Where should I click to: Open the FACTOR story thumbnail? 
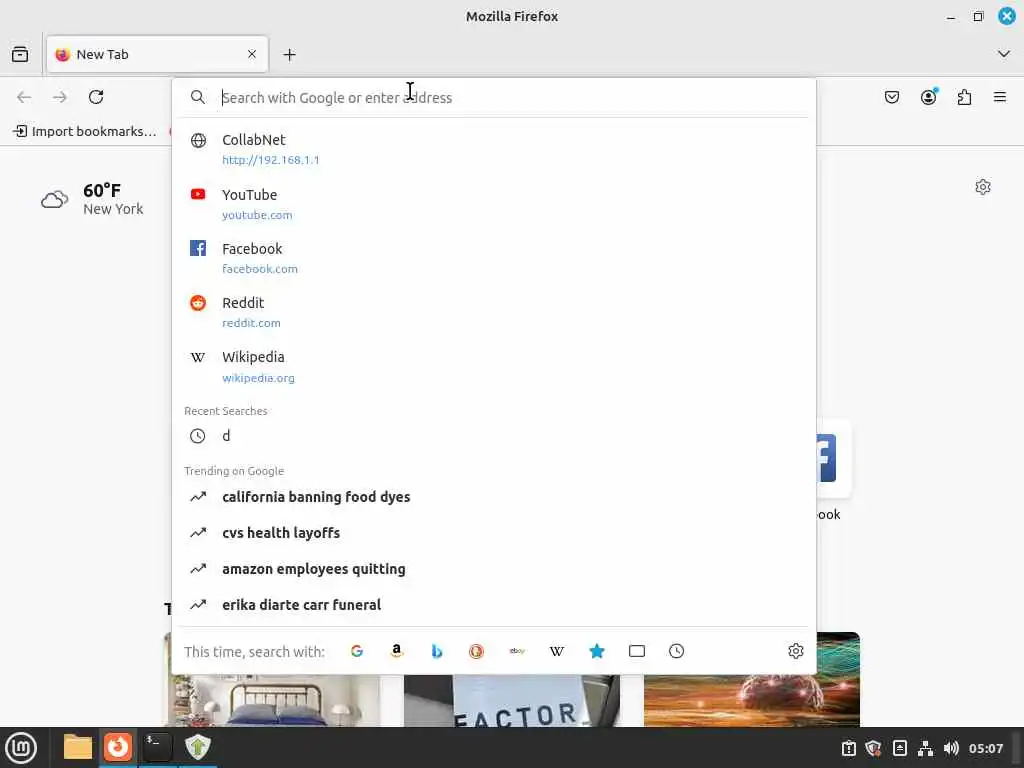[511, 700]
